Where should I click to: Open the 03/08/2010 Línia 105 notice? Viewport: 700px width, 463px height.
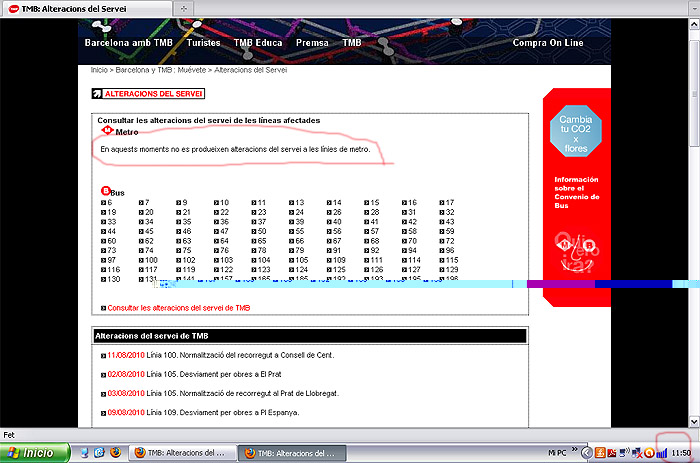click(223, 394)
